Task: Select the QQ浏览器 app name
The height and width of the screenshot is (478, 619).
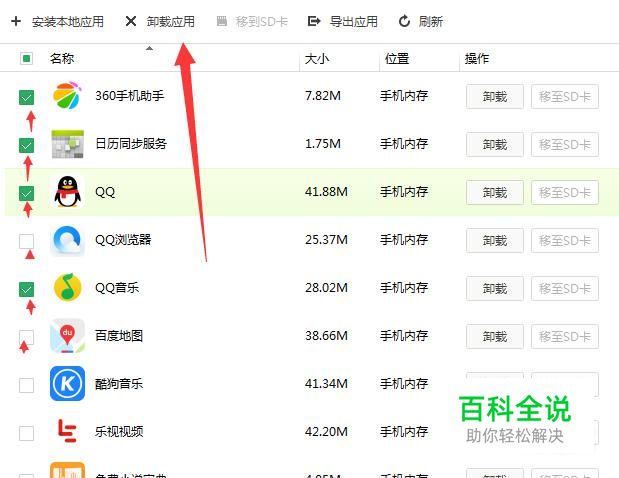Action: [123, 240]
